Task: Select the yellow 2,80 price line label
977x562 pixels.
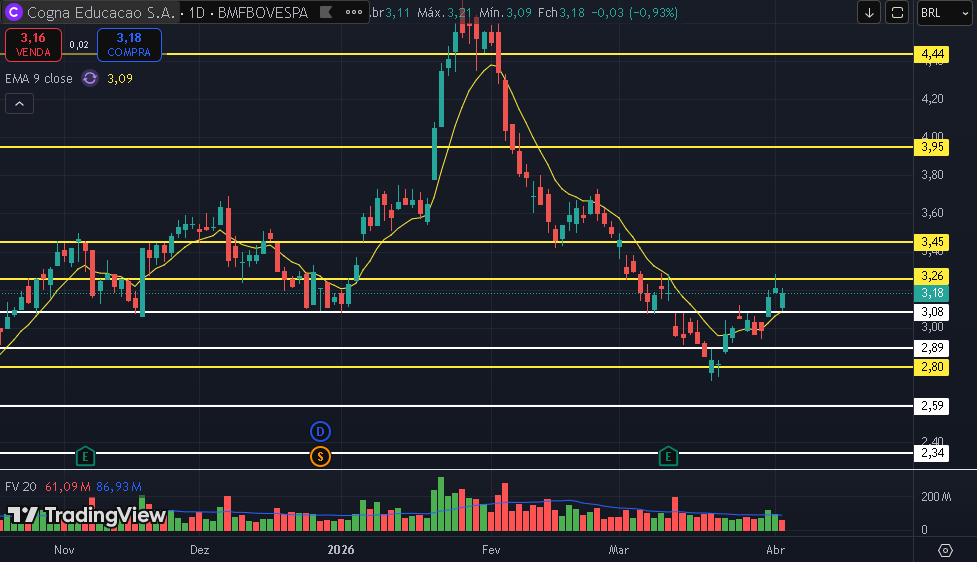Action: 932,367
